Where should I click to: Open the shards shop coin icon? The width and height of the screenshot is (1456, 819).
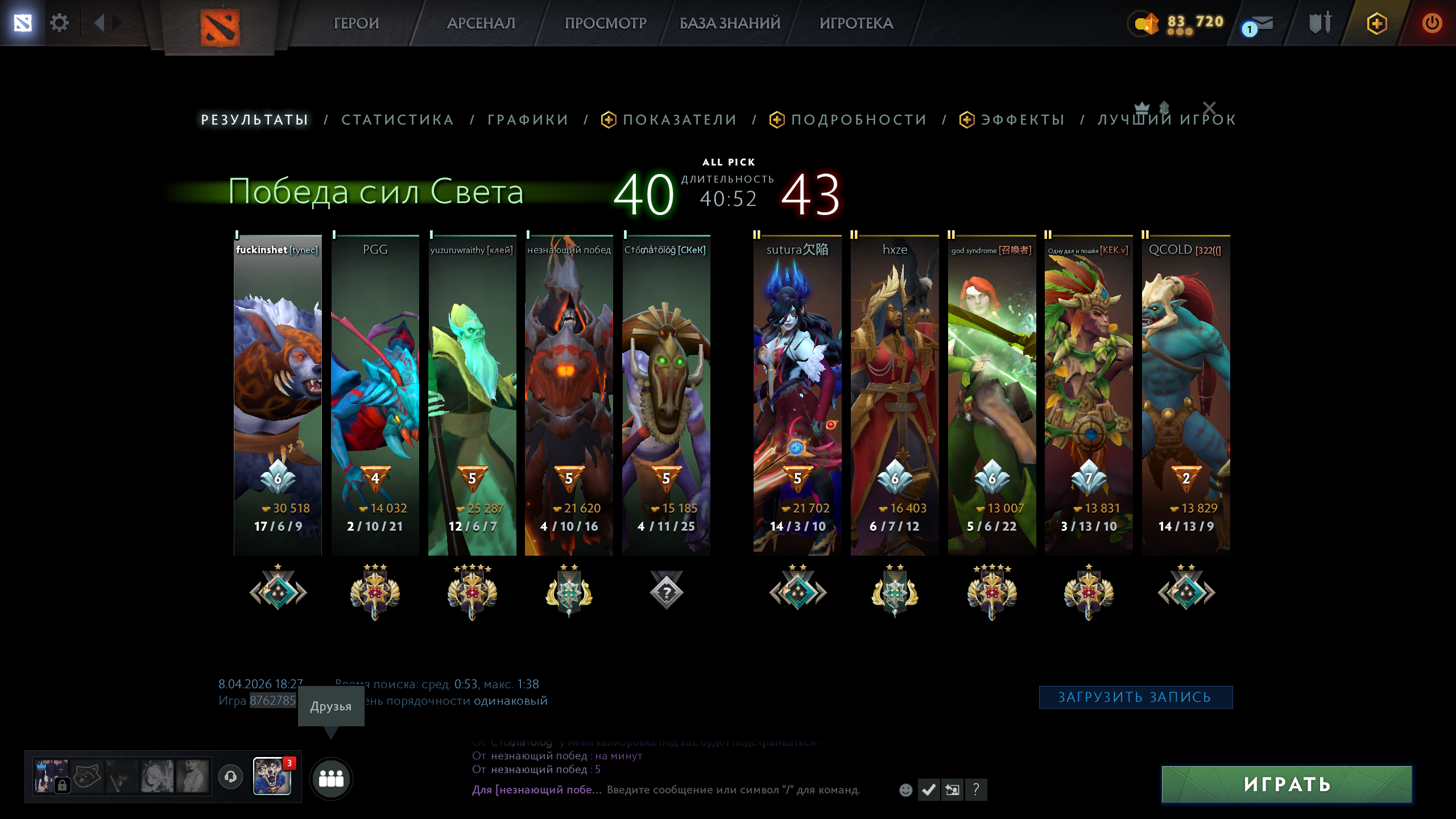tap(1147, 24)
